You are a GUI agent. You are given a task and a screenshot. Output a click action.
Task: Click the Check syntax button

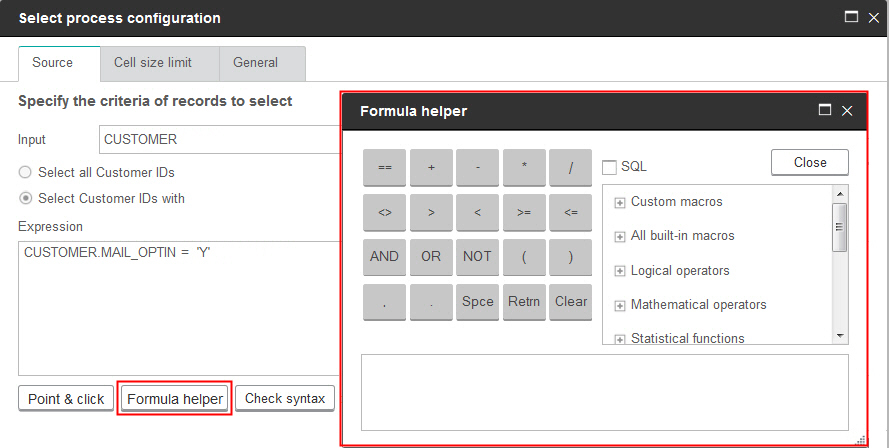pyautogui.click(x=285, y=398)
